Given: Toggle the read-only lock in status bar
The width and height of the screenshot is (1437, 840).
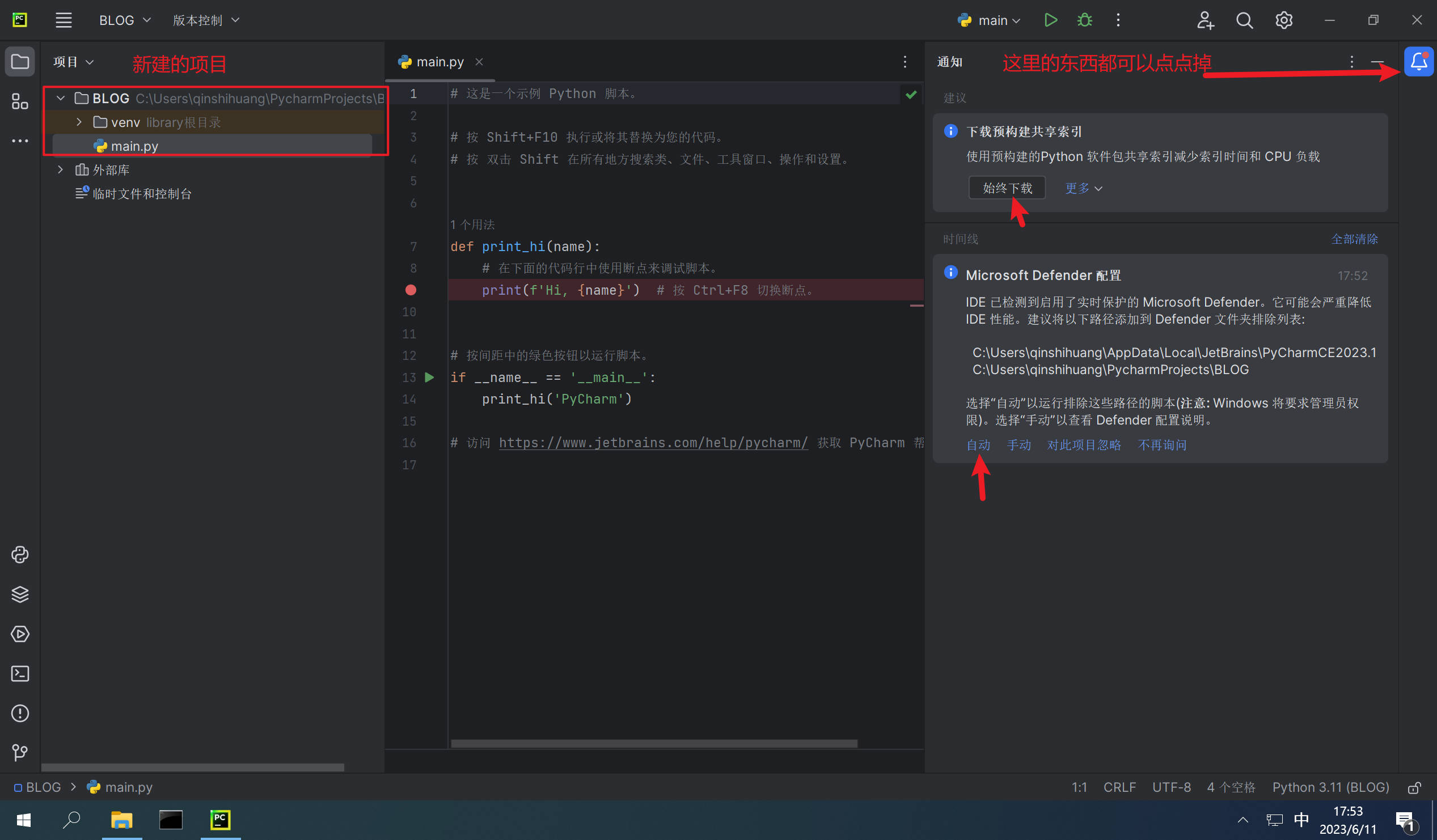Looking at the screenshot, I should [x=1414, y=788].
